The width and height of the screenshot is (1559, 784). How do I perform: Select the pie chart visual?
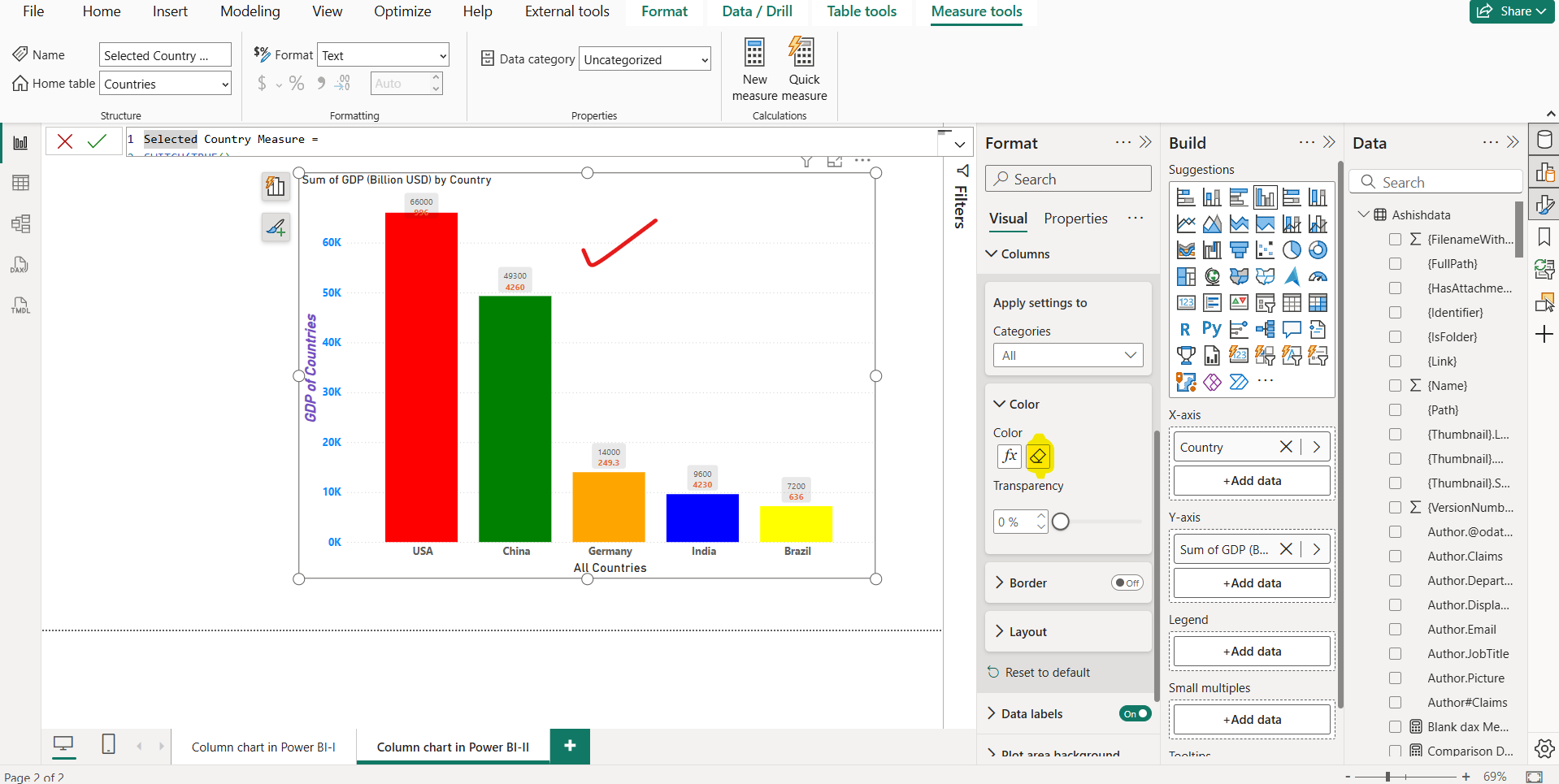(1292, 249)
